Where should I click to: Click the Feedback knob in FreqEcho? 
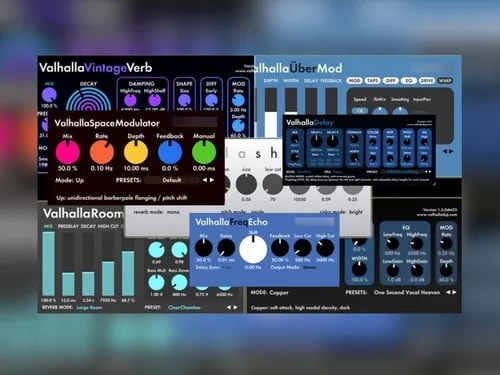[280, 248]
